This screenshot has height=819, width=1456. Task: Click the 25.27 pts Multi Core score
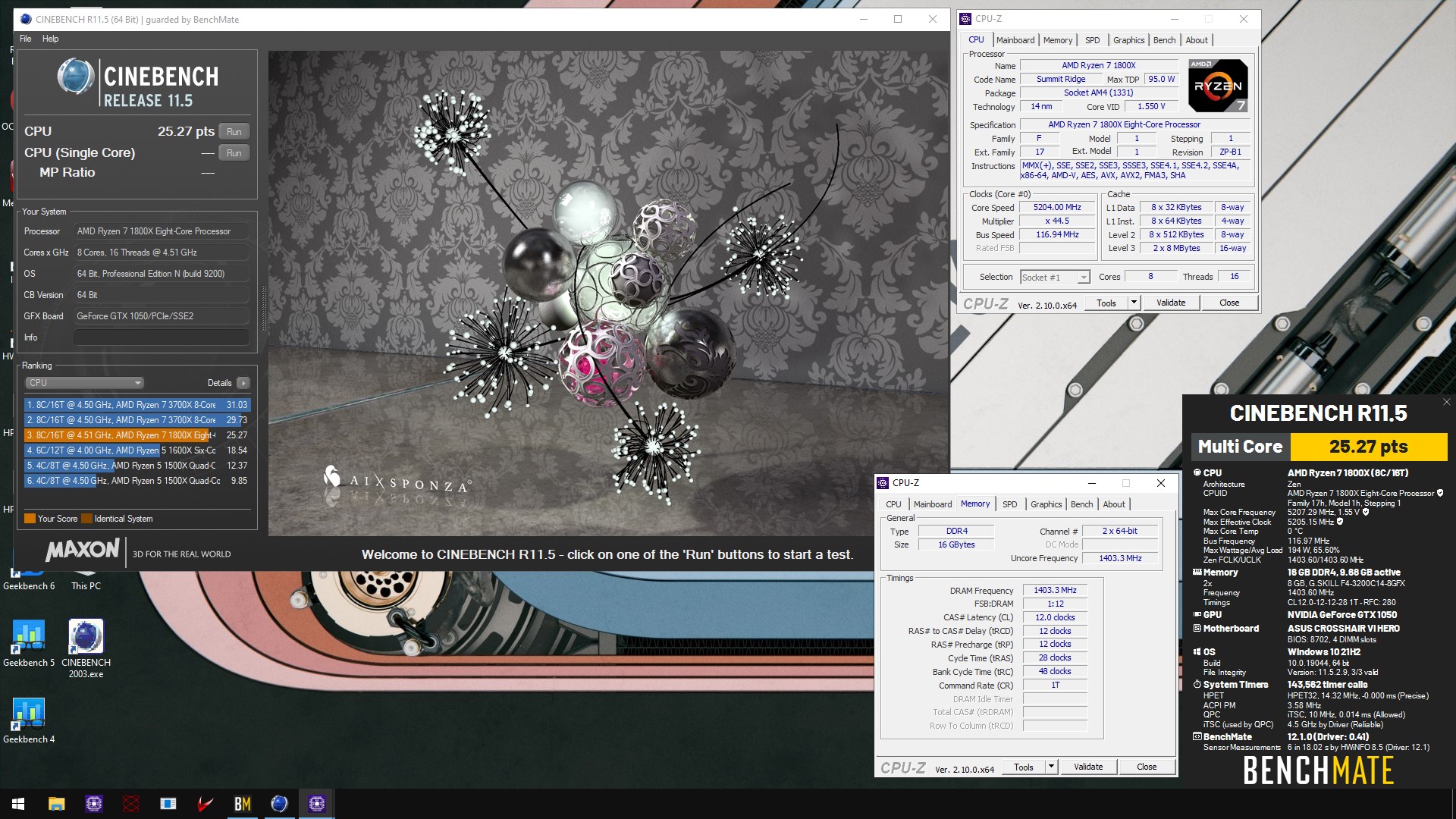pos(1369,447)
